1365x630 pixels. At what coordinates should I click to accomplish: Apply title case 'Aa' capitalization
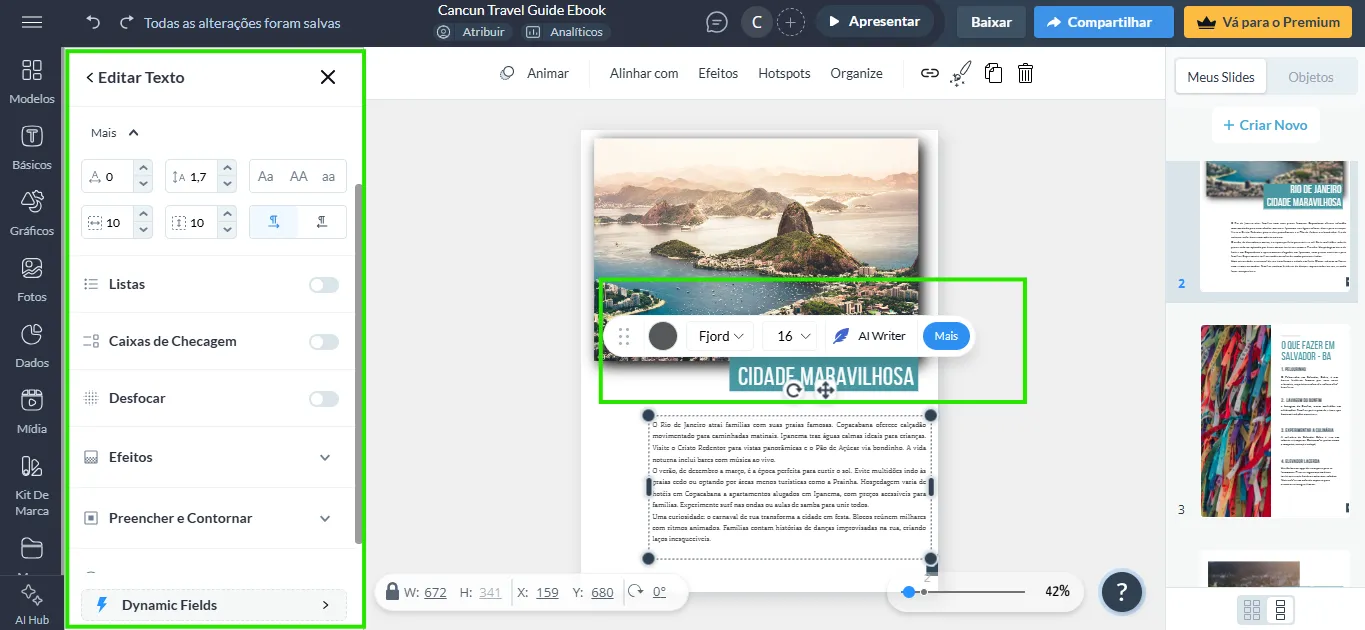(x=266, y=176)
